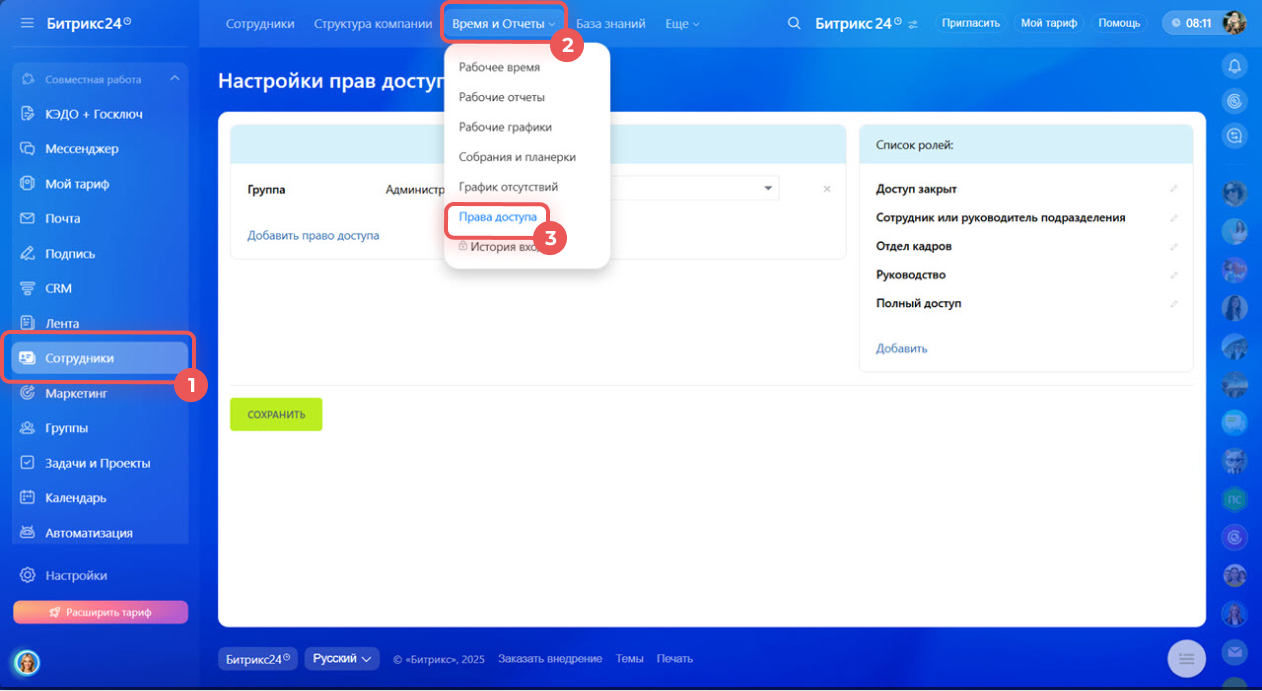
Task: Edit the Отдел кадров role pencil icon
Action: coord(1174,246)
